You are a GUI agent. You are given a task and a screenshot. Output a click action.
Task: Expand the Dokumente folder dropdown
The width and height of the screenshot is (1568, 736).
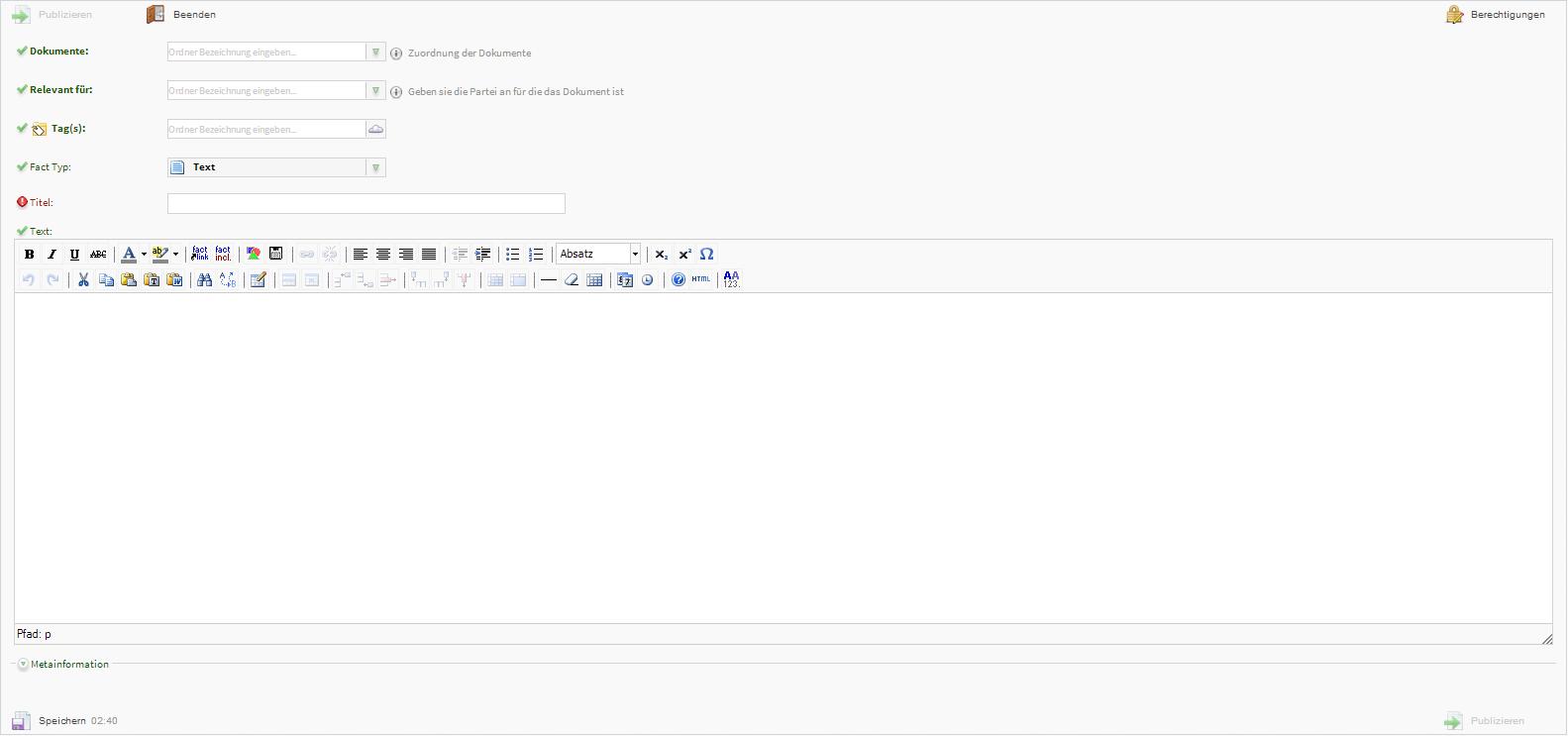click(375, 53)
